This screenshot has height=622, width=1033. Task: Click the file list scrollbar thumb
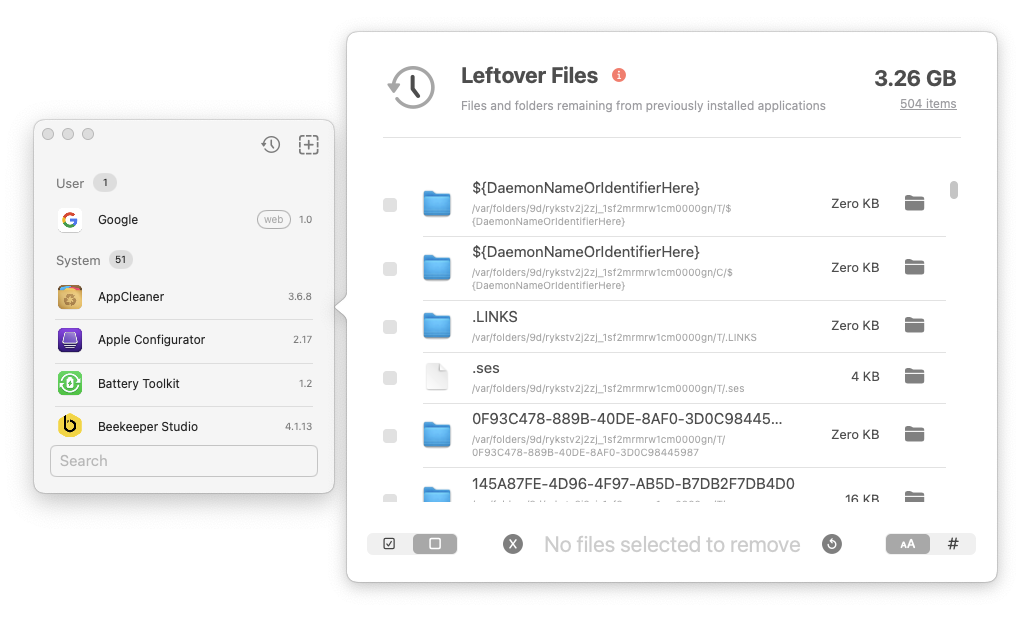coord(954,190)
